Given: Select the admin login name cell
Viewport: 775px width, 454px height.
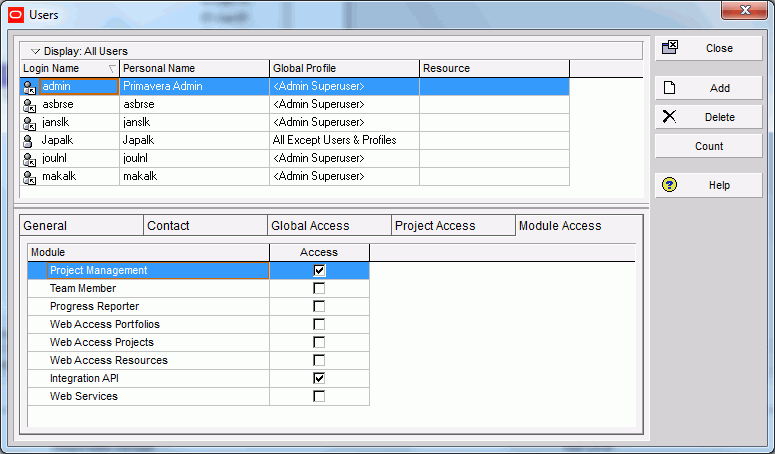Looking at the screenshot, I should tap(79, 86).
